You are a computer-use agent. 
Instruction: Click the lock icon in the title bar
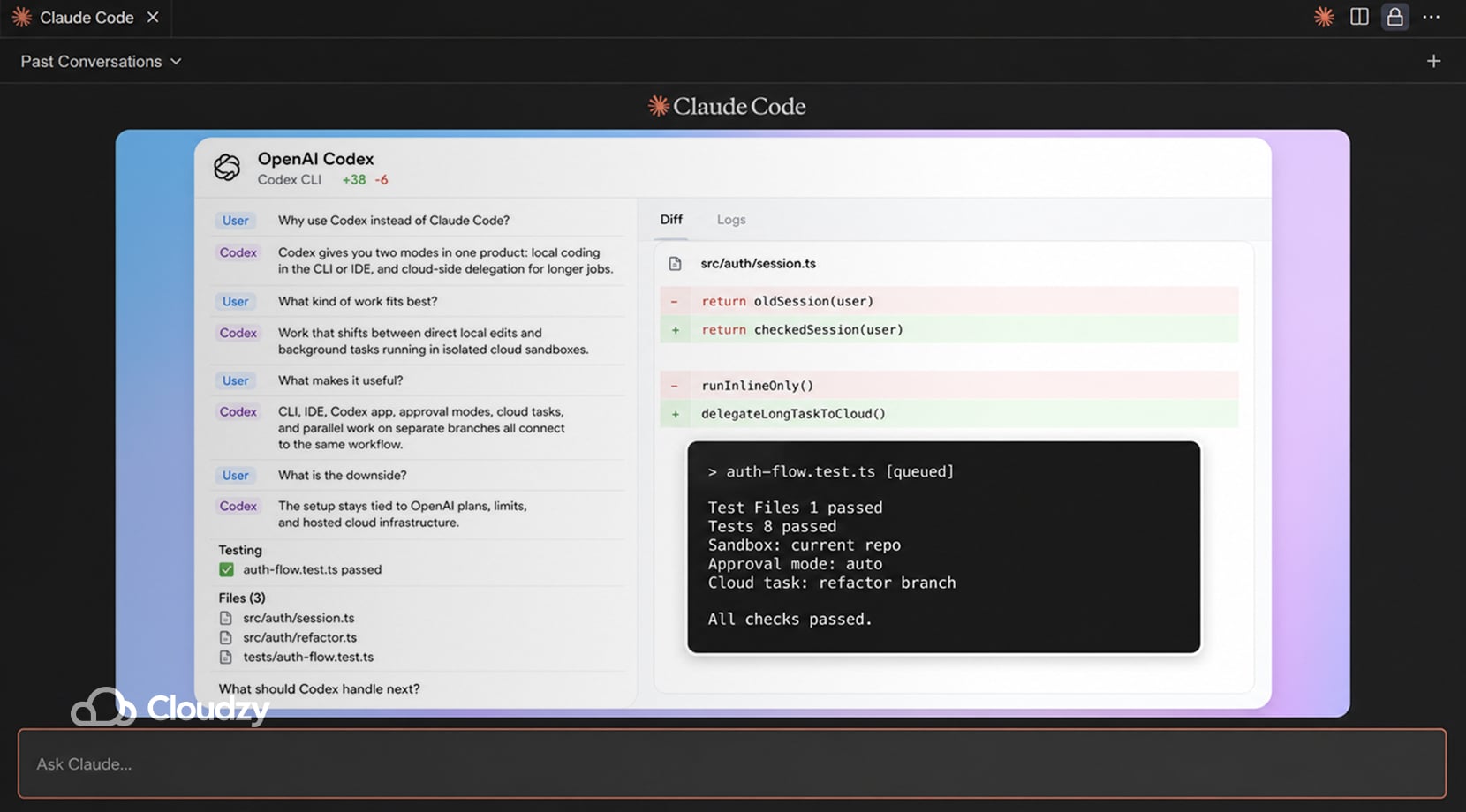point(1394,17)
